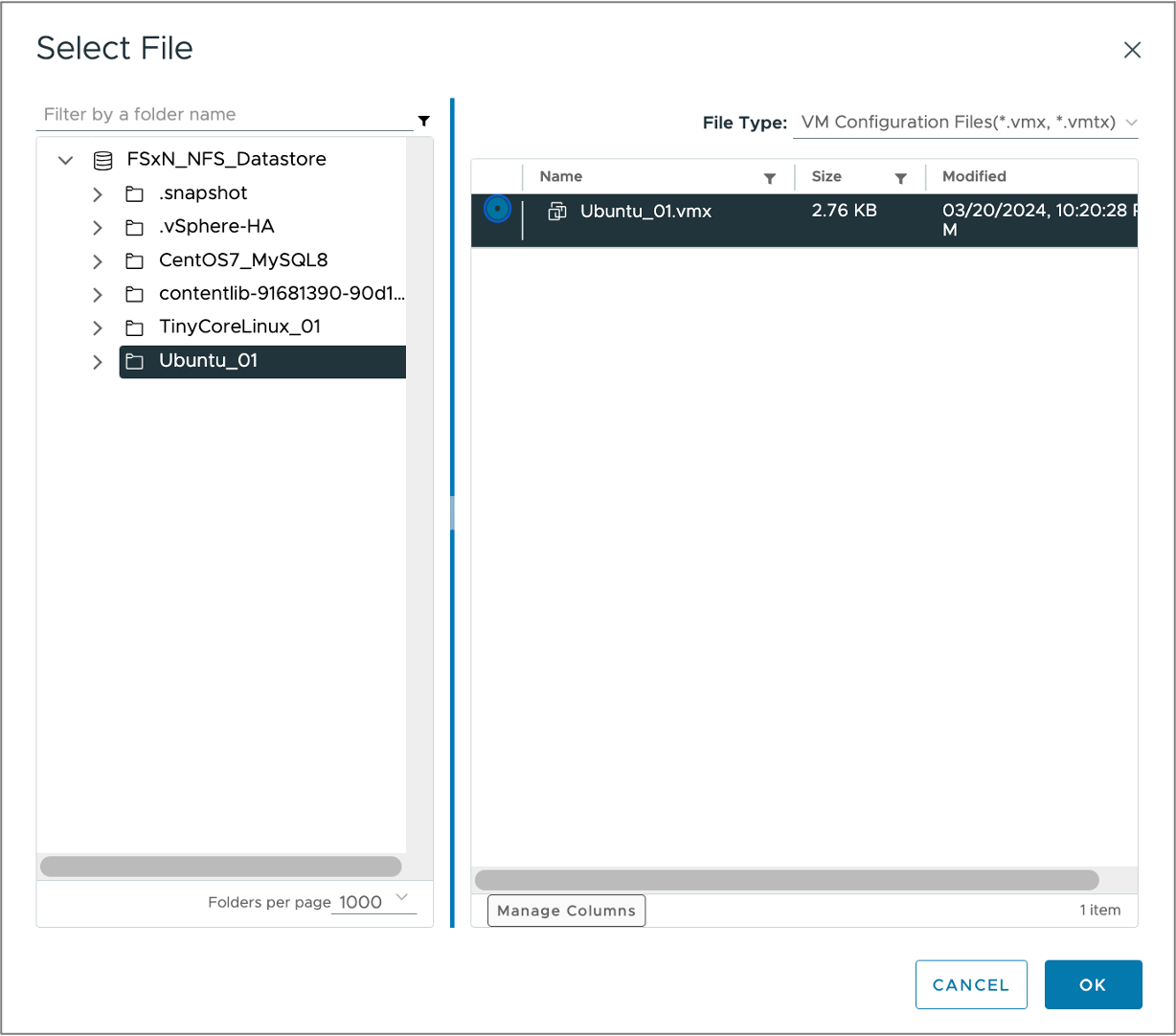Click the .snapshot folder icon
Screen dimensions: 1176x1036
tap(134, 194)
